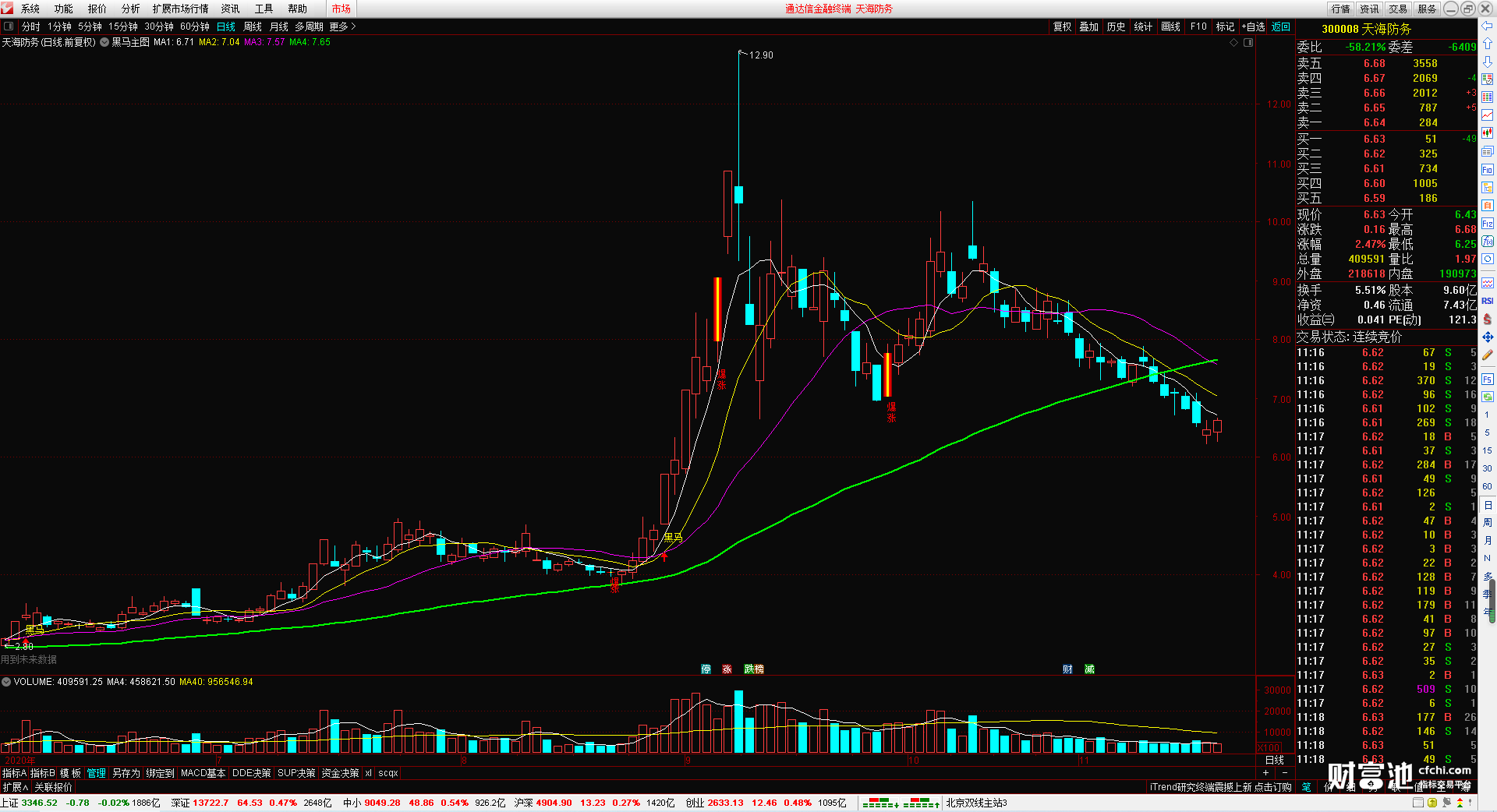The image size is (1497, 812).
Task: Click the notepad icon in bottom status bar
Action: [x=1418, y=803]
